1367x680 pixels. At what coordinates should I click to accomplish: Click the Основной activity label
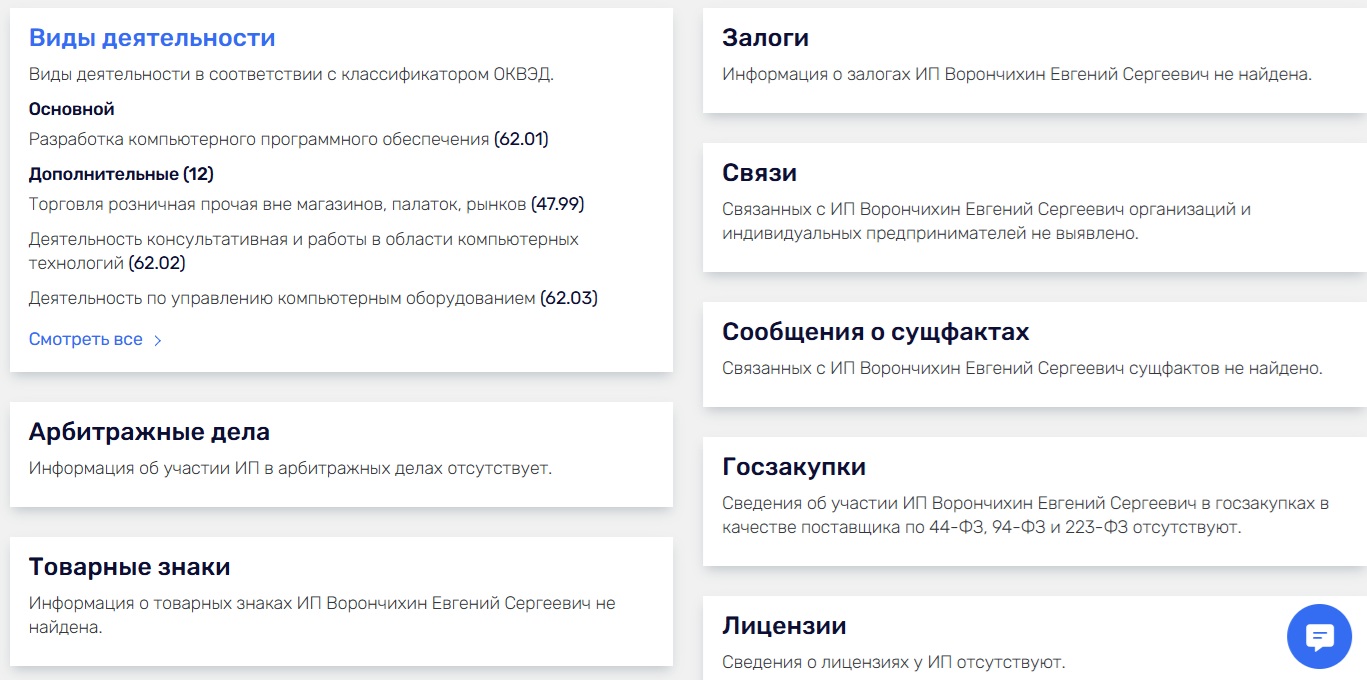[72, 109]
